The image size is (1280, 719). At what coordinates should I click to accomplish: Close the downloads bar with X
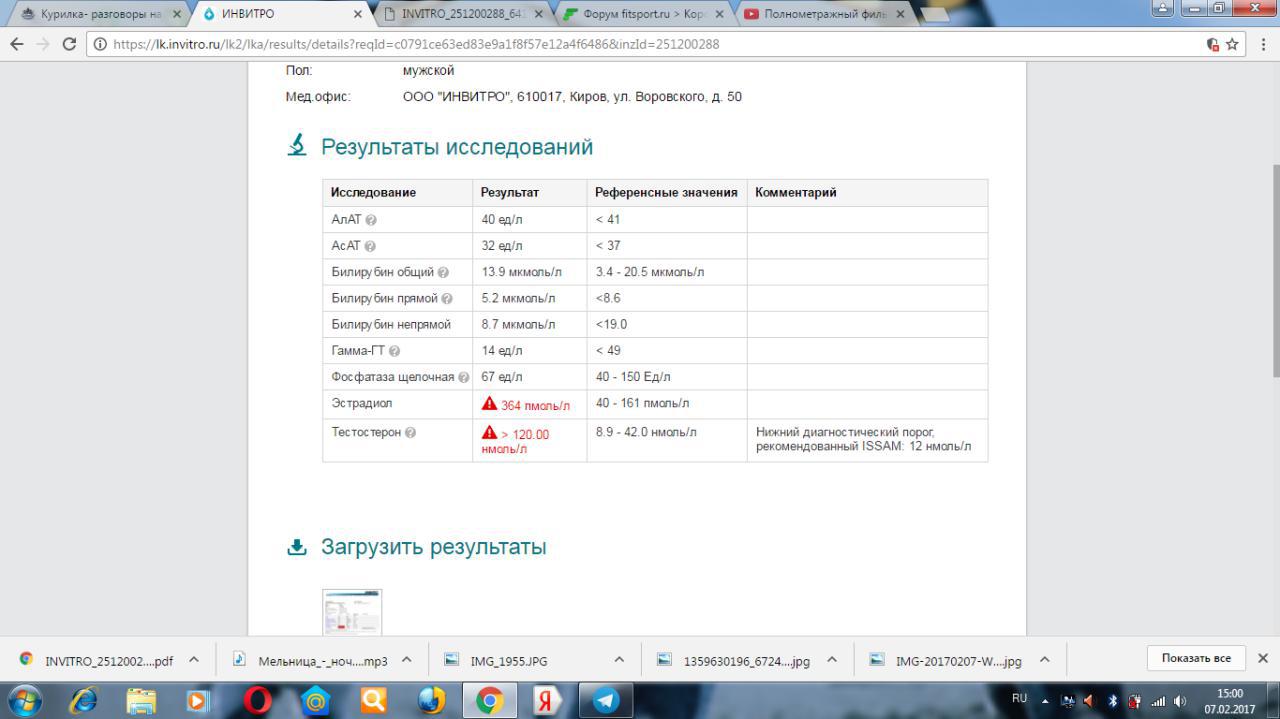coord(1262,658)
